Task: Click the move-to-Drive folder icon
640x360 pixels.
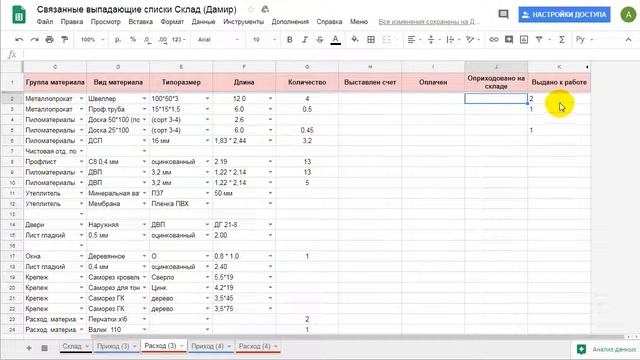Action: coord(265,9)
